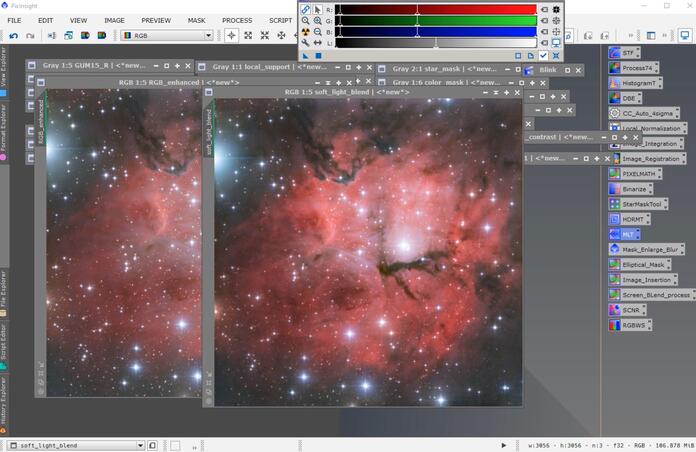Shade the soft_light_blend image window
Viewport: 696px width, 452px height.
496,92
